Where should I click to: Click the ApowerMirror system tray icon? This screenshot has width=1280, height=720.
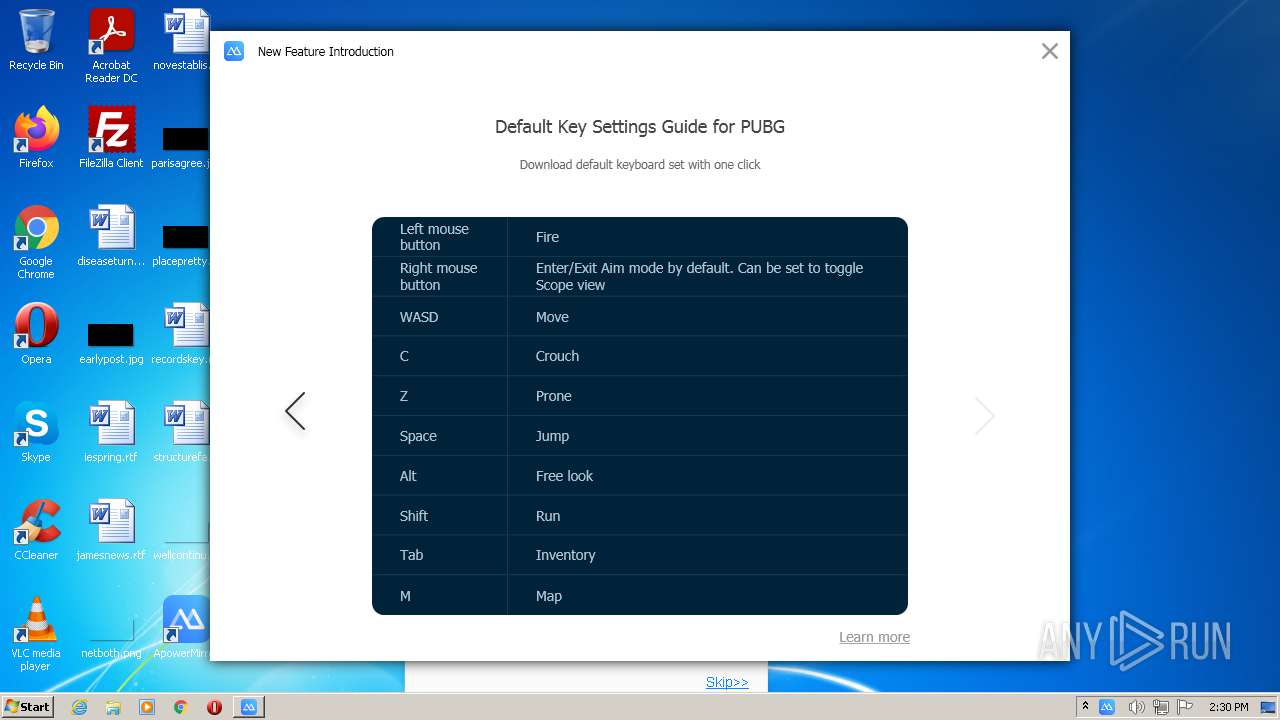point(1107,707)
